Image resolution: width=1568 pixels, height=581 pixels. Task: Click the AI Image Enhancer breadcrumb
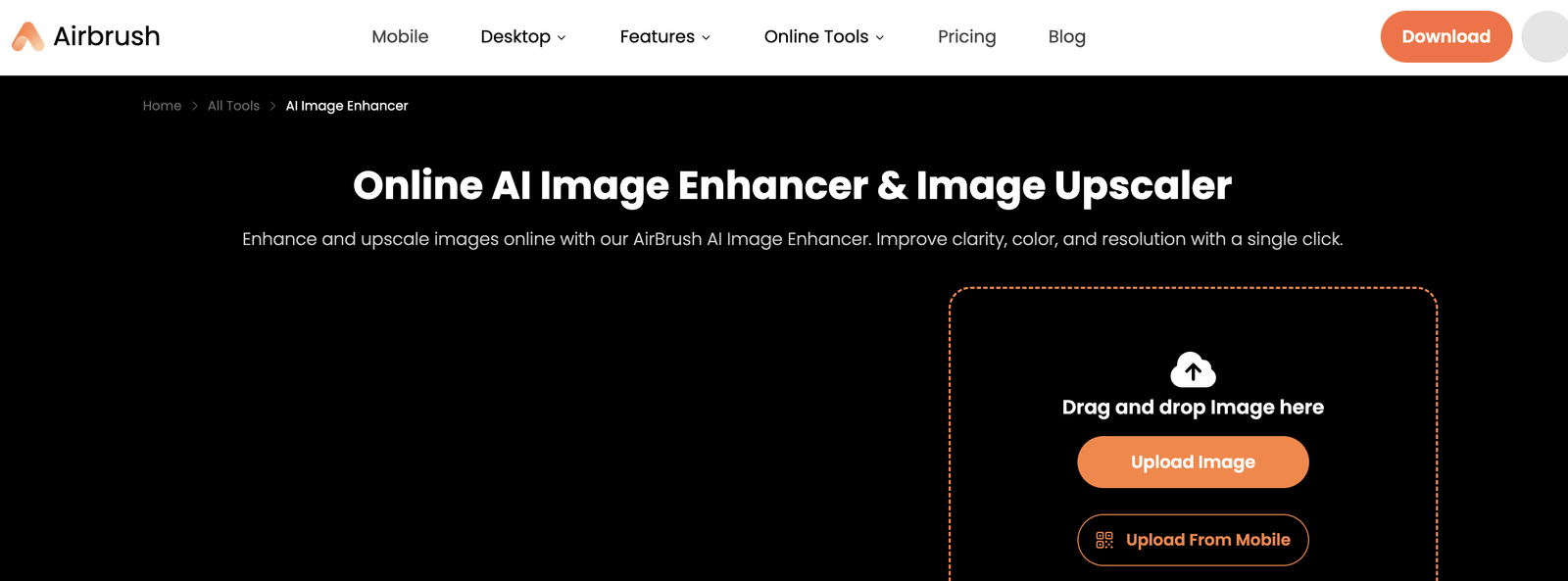[347, 106]
